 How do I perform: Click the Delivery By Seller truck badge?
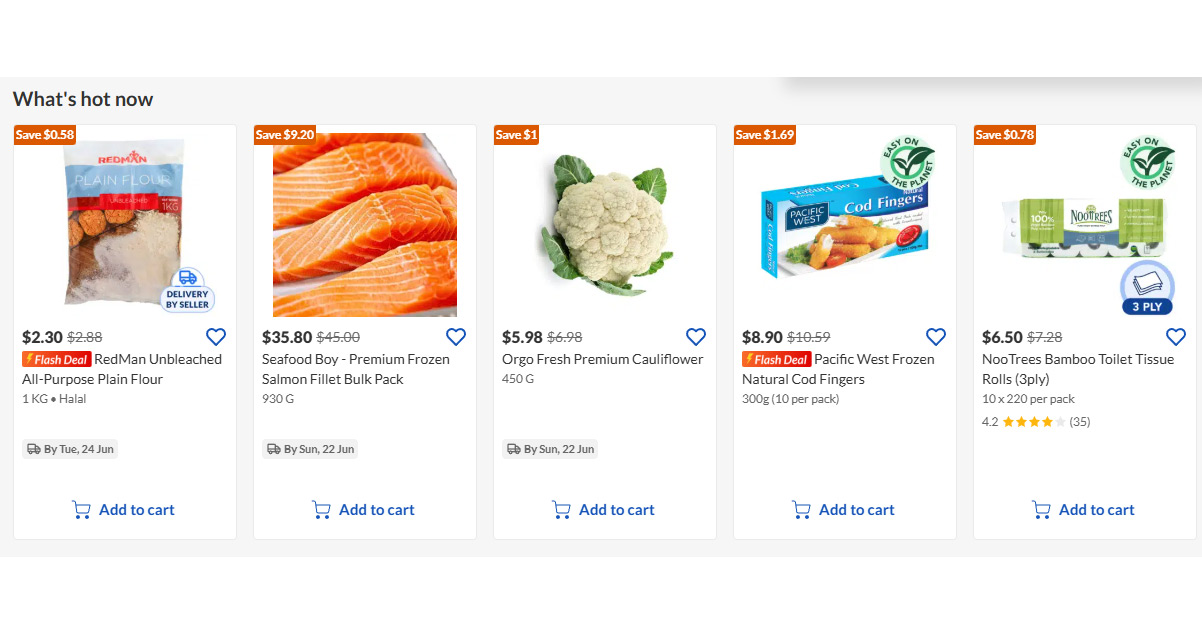click(x=188, y=290)
